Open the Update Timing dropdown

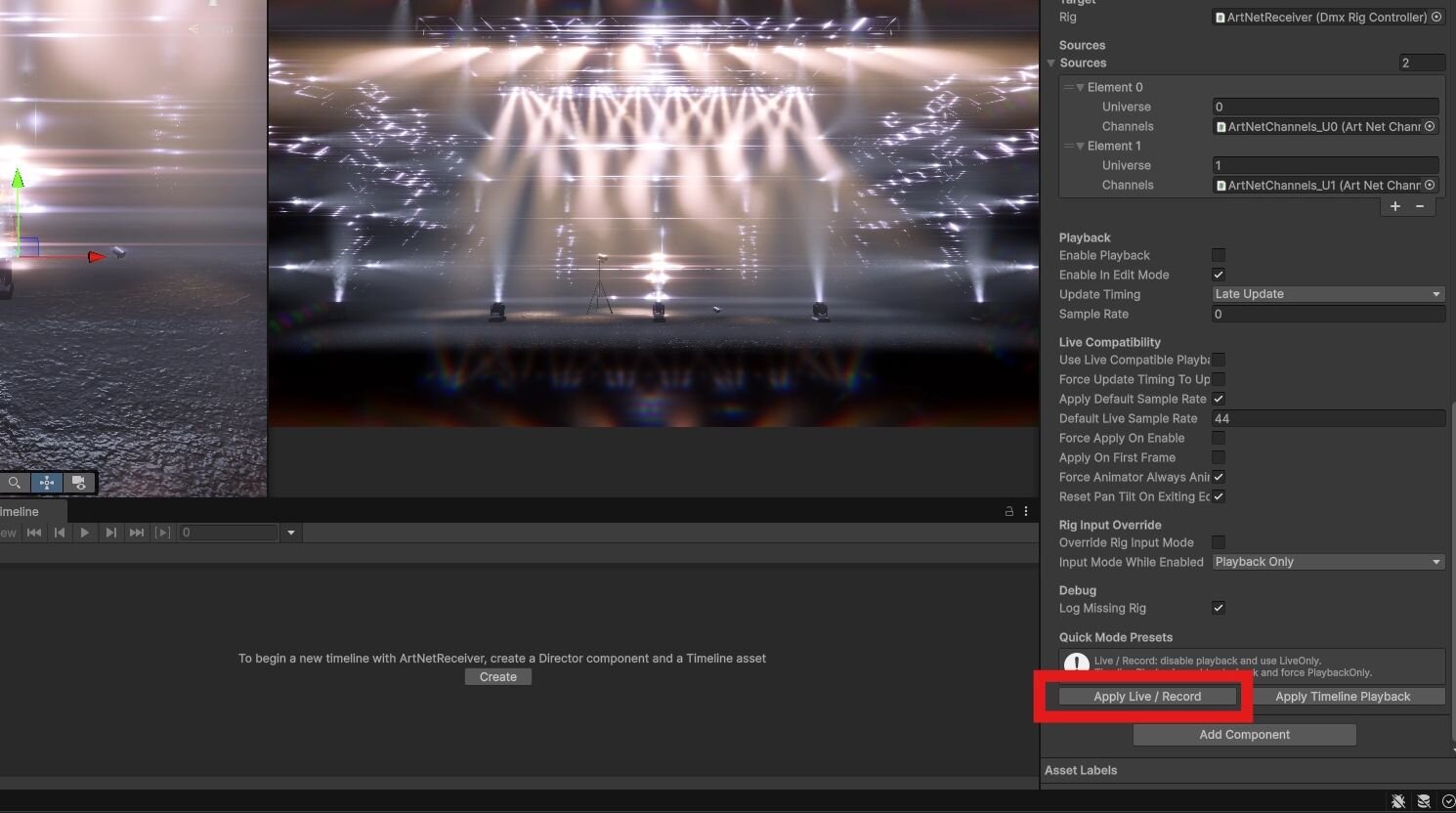[1327, 294]
